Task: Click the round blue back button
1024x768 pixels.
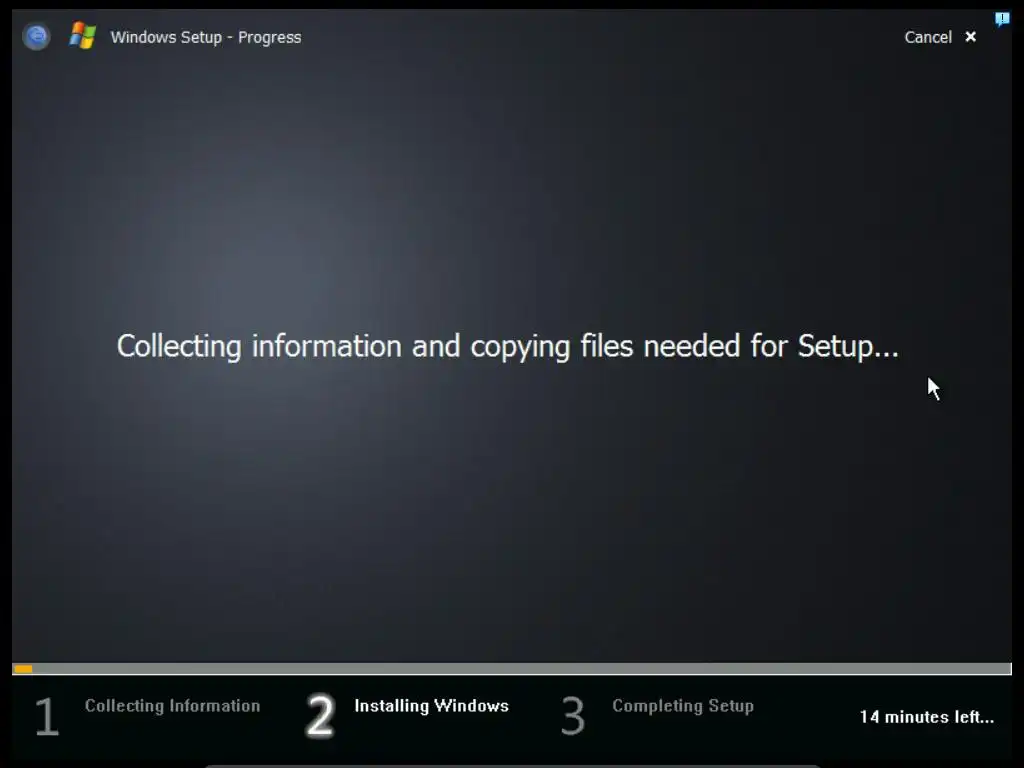Action: (x=37, y=37)
